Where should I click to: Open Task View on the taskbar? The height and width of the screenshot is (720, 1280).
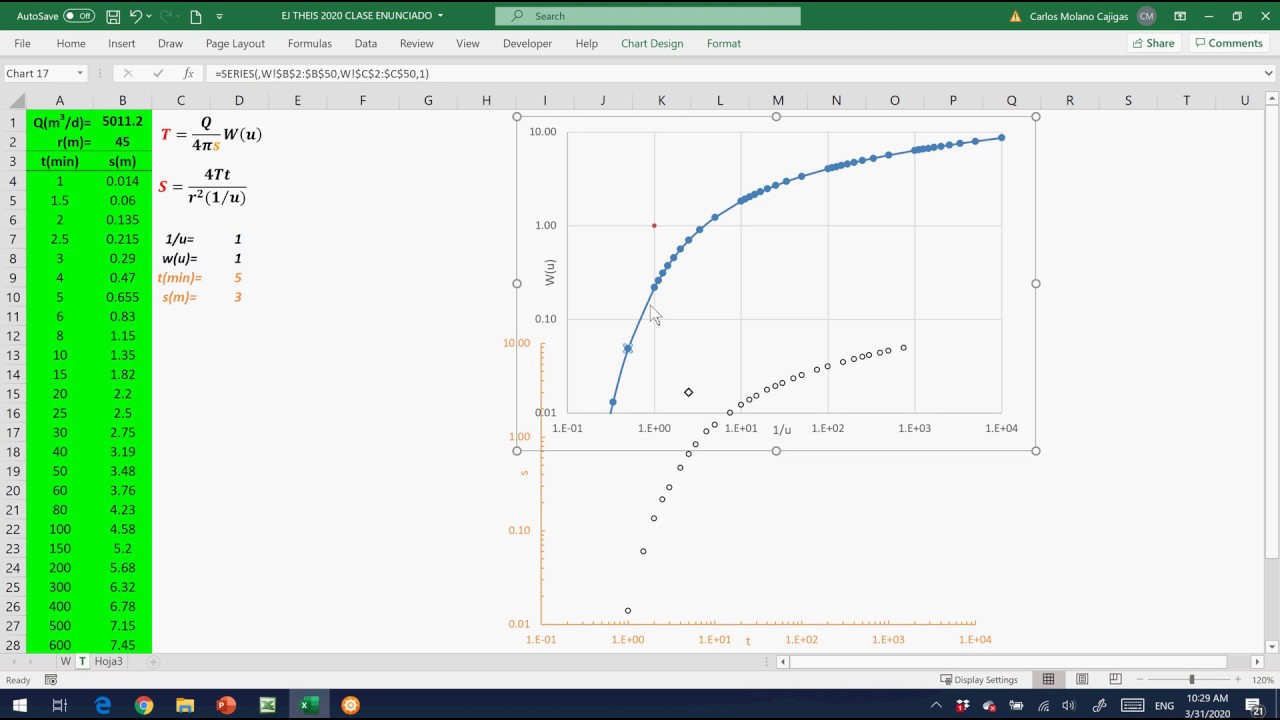click(x=60, y=705)
